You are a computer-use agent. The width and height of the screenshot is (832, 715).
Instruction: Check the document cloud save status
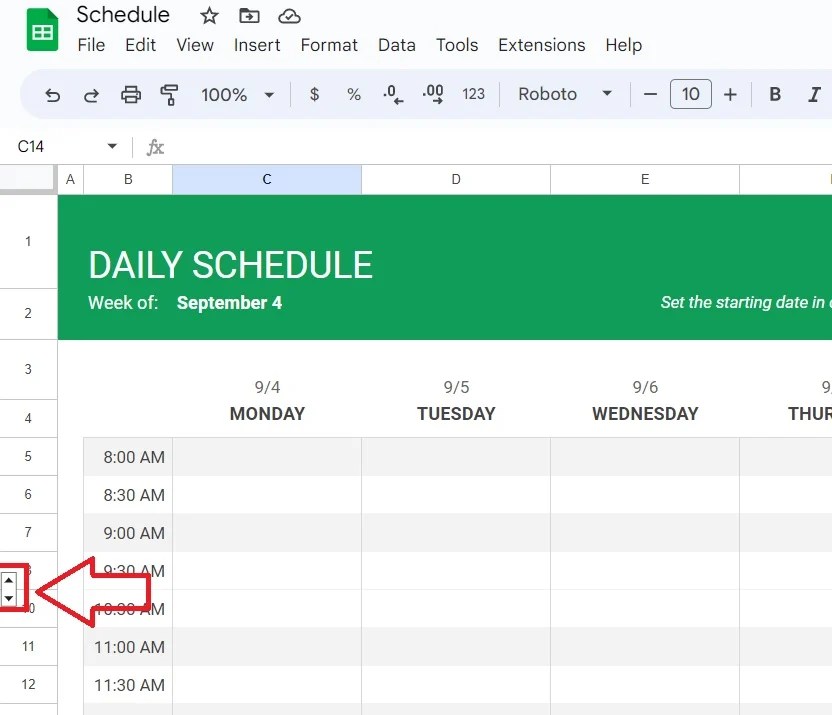click(289, 15)
